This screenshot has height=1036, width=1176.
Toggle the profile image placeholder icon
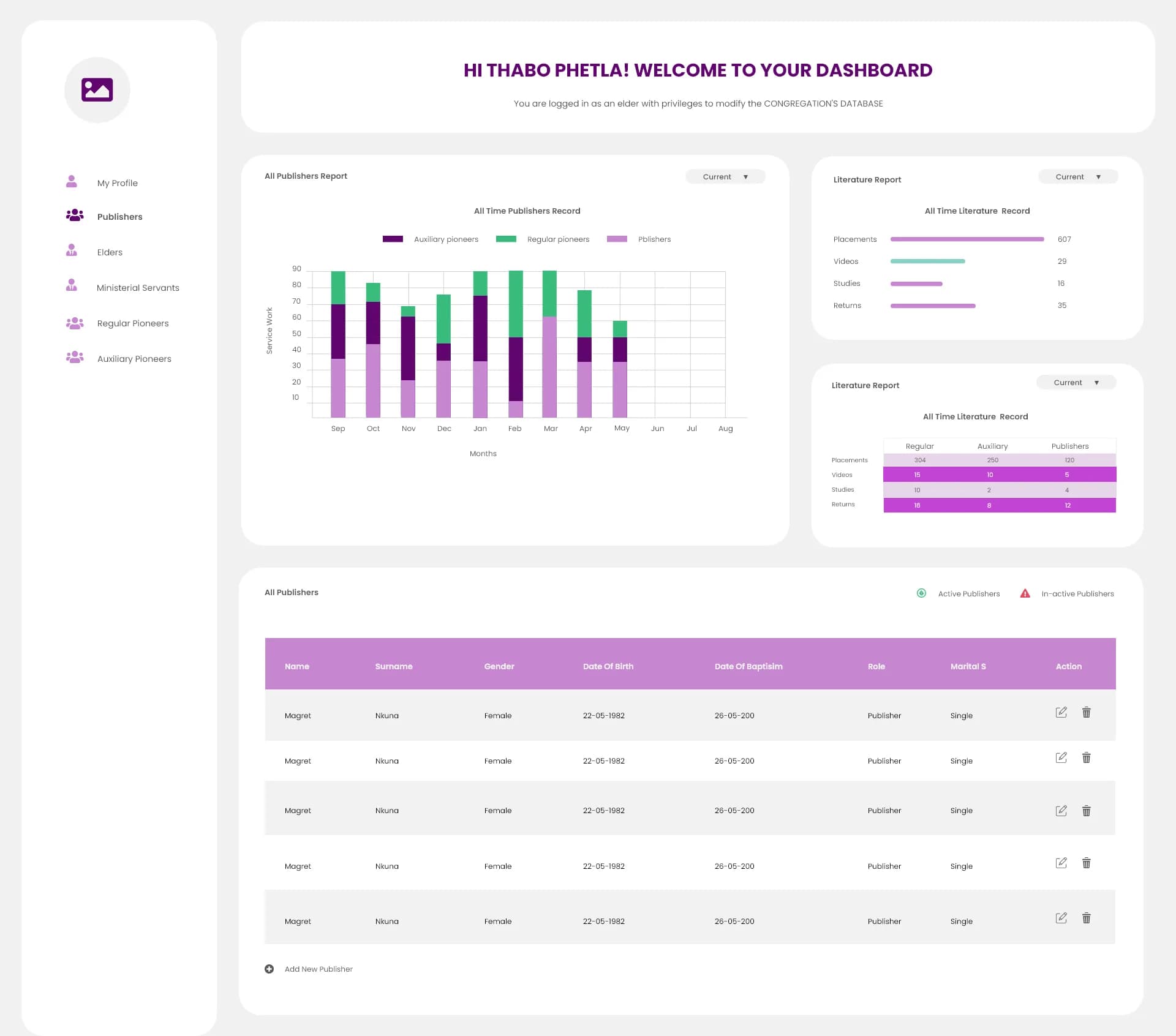[97, 89]
